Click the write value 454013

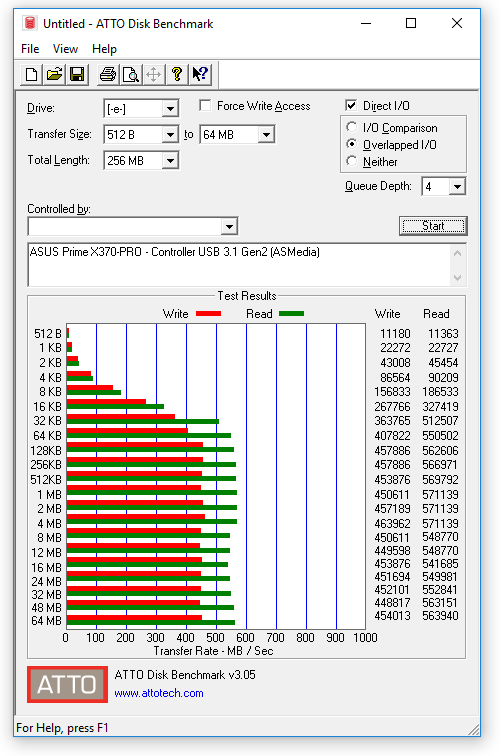pyautogui.click(x=393, y=615)
